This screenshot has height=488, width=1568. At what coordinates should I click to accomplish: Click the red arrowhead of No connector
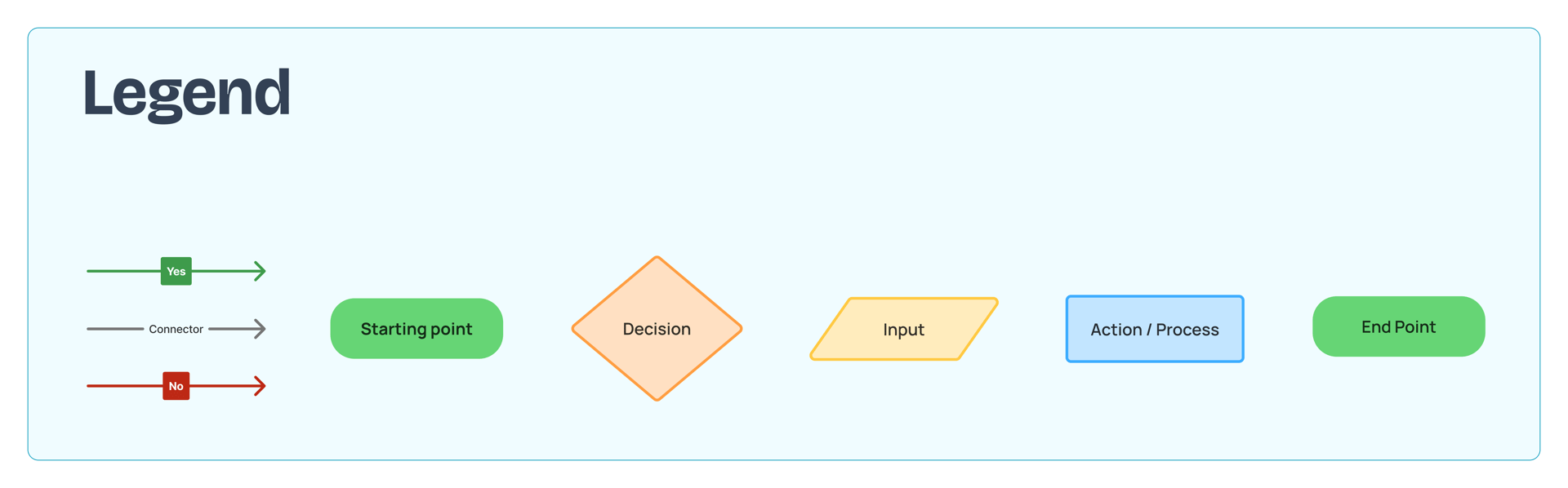[x=261, y=386]
